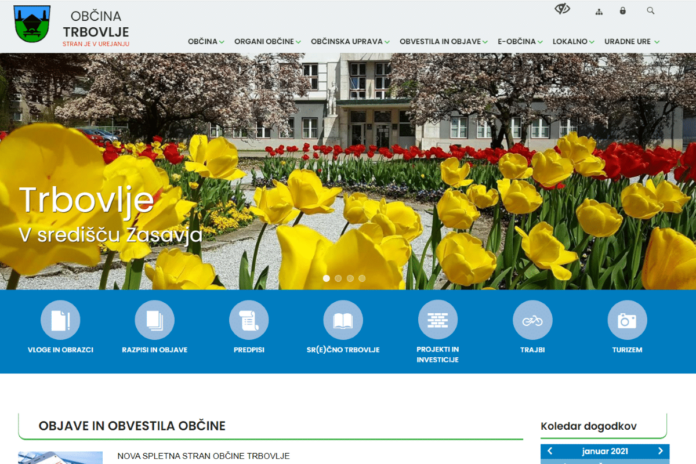Open the TRAJBI link label

(x=533, y=350)
